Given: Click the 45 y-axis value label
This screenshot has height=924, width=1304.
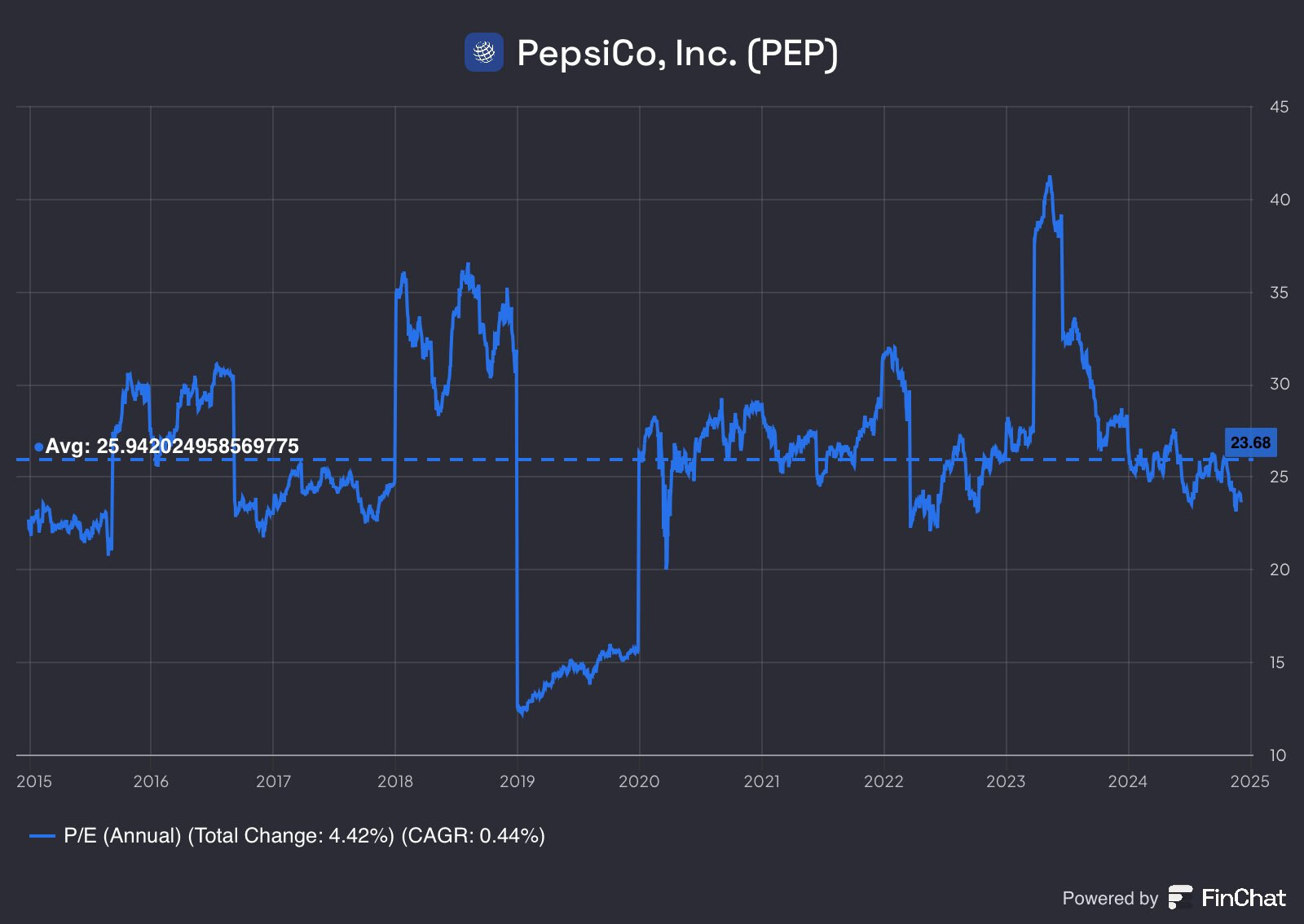Looking at the screenshot, I should pyautogui.click(x=1279, y=107).
